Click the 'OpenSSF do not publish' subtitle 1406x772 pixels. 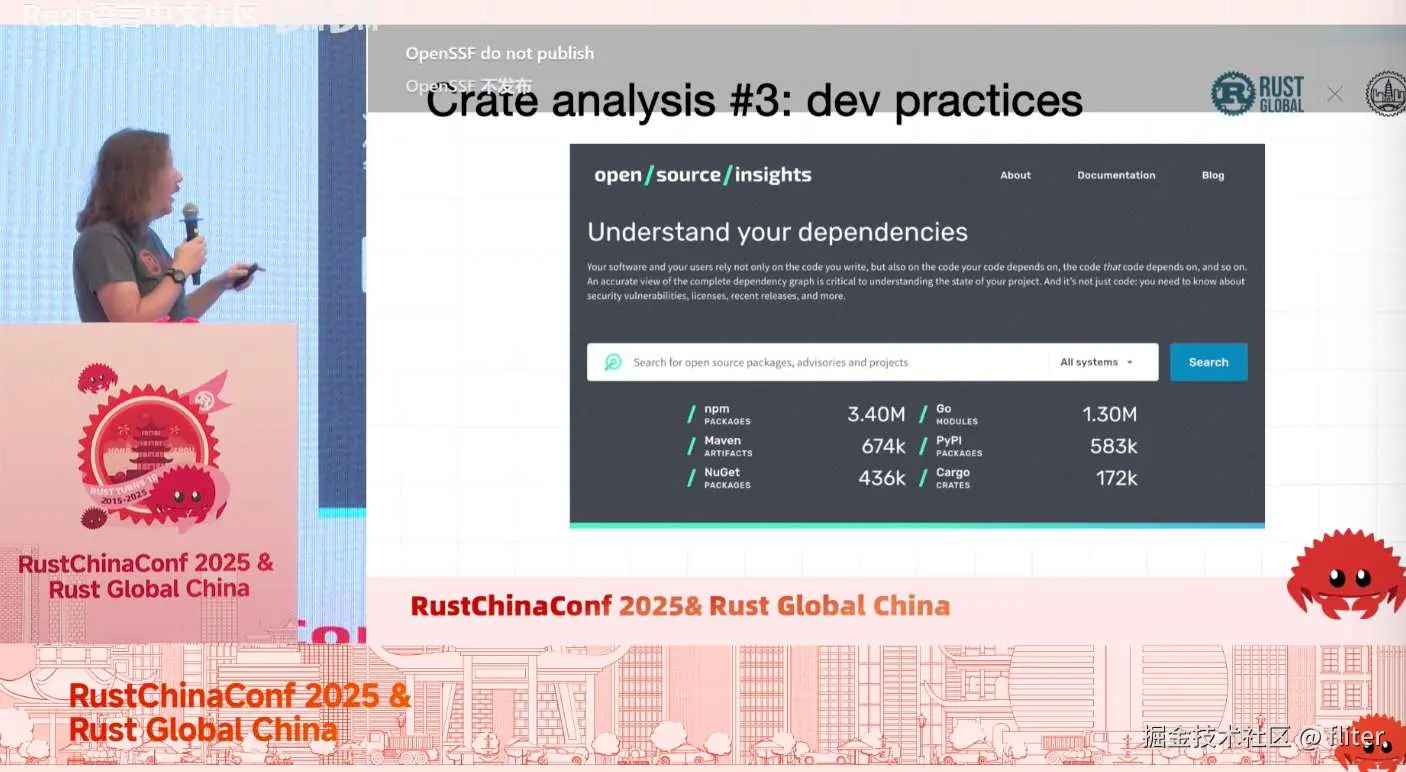coord(499,53)
